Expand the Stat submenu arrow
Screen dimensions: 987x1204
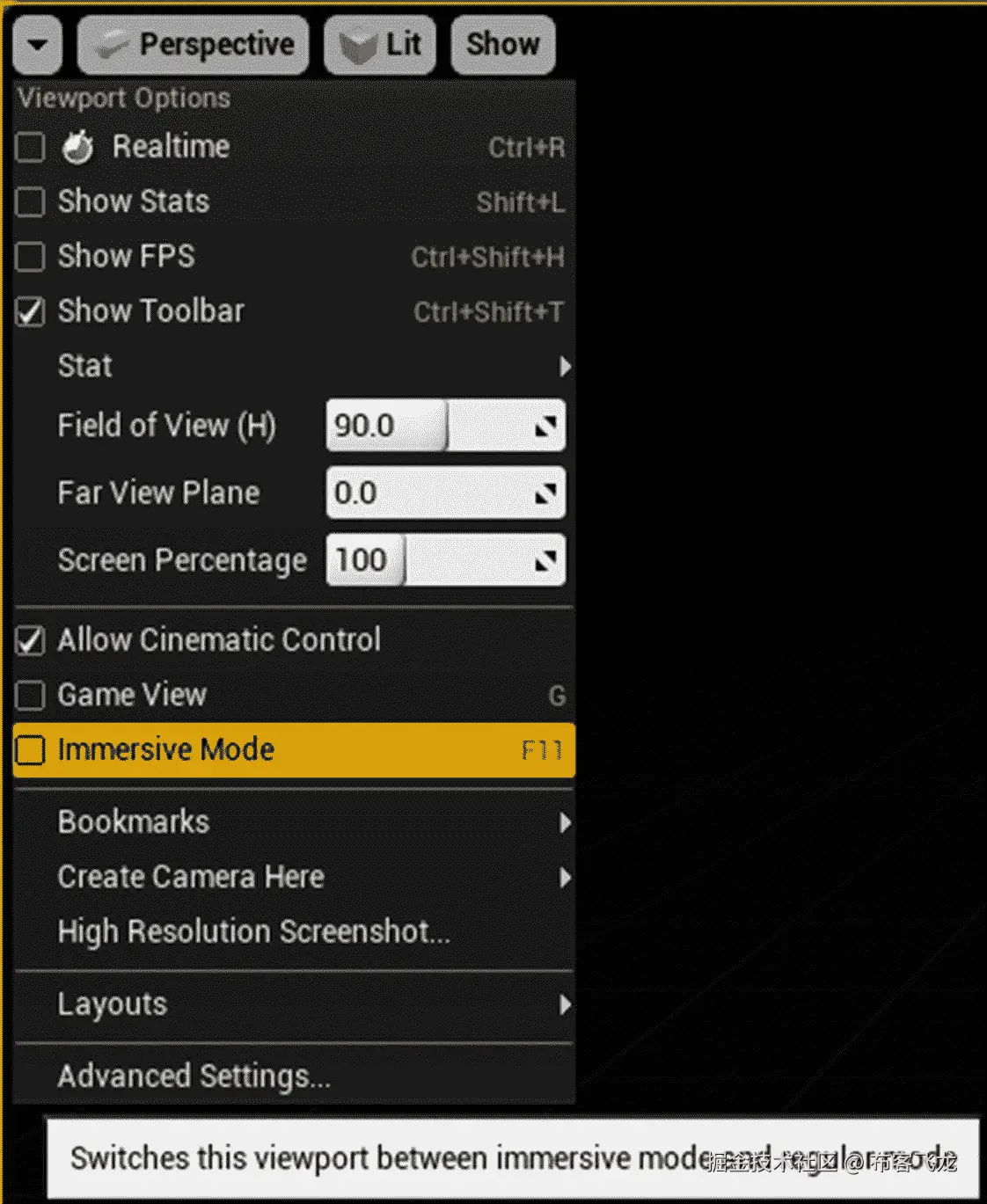coord(565,366)
